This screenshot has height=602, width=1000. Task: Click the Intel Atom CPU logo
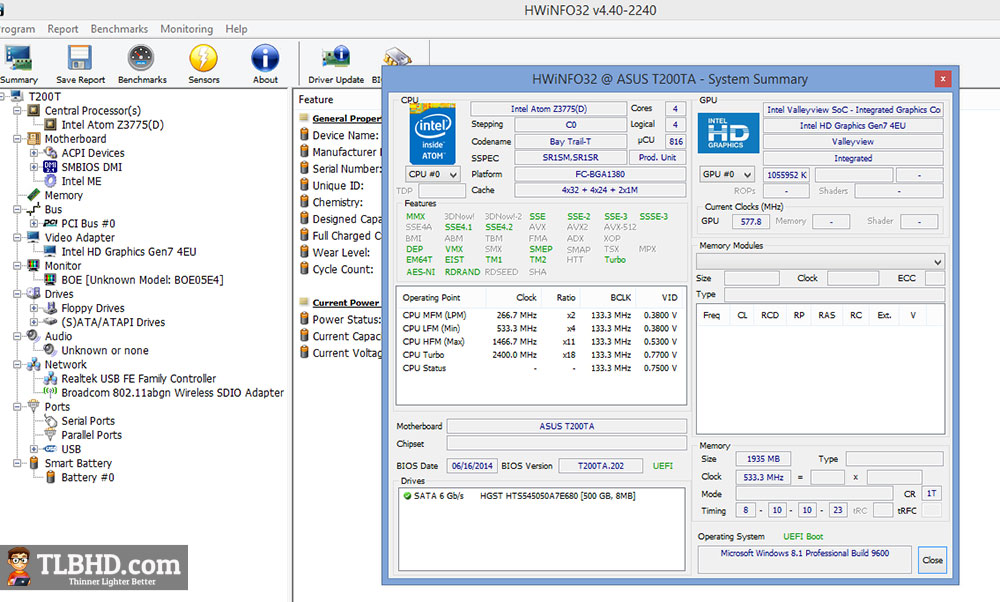[x=432, y=133]
